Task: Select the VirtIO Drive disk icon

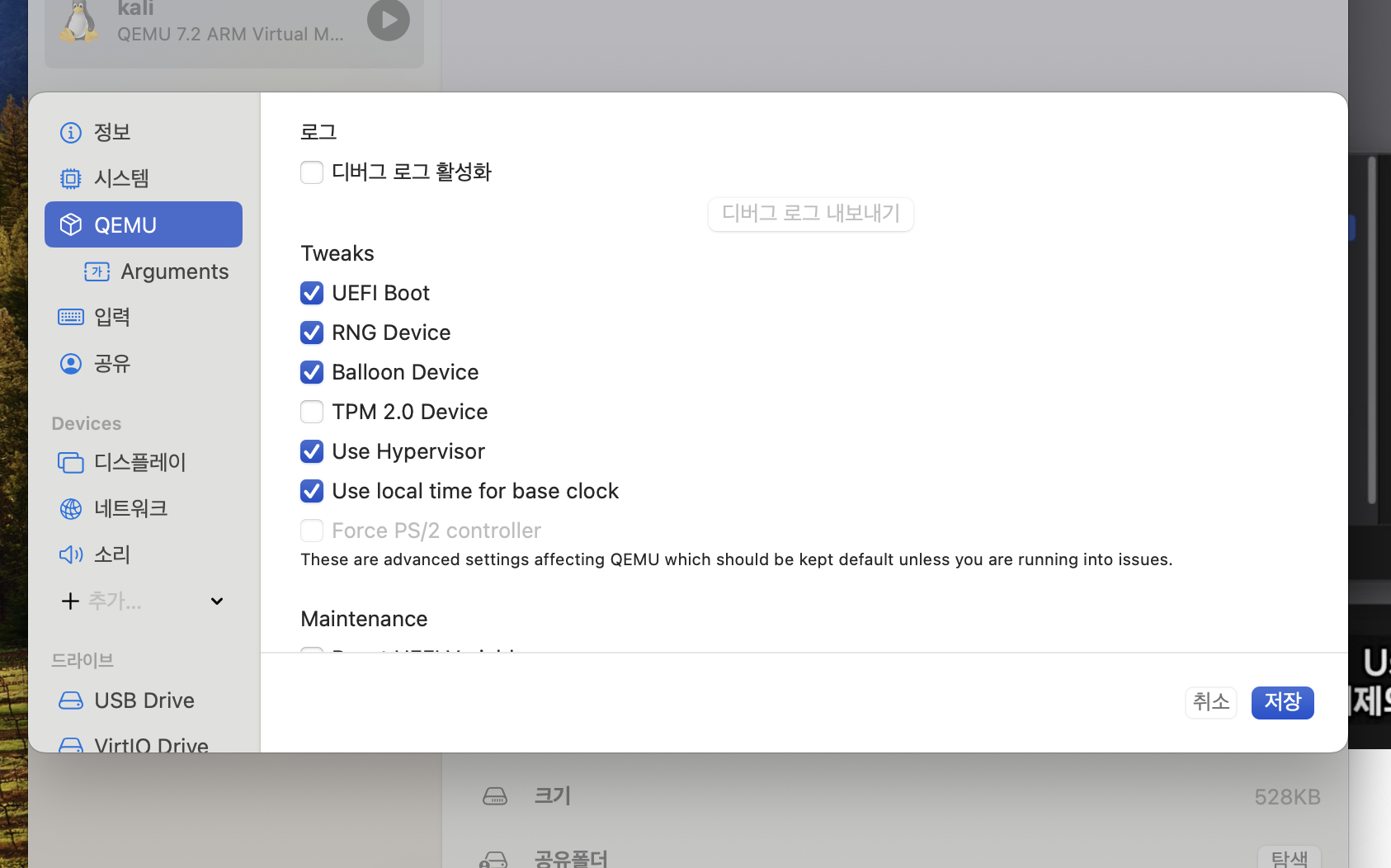Action: 71,745
